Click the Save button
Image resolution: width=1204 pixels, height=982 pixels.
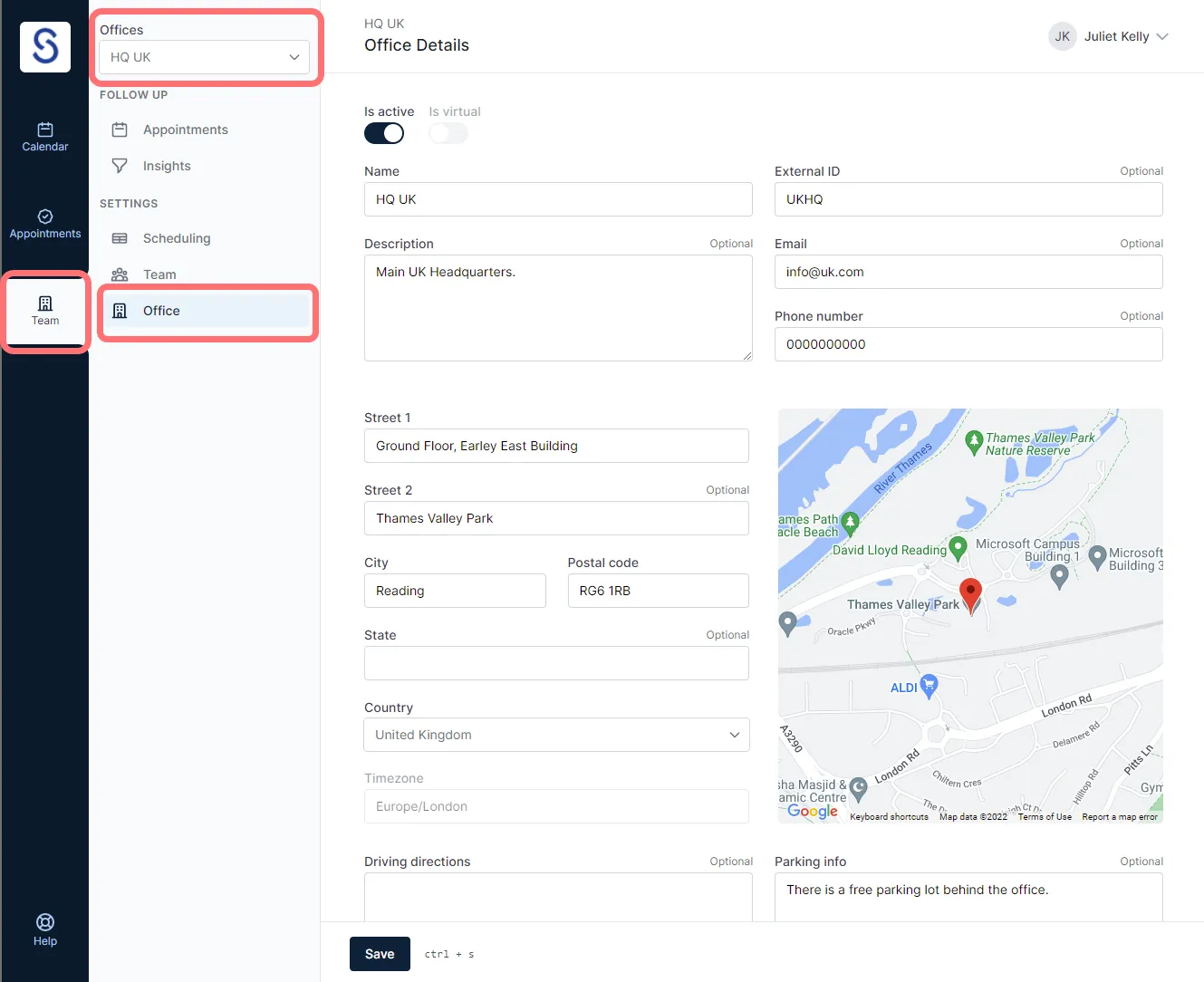(x=380, y=954)
